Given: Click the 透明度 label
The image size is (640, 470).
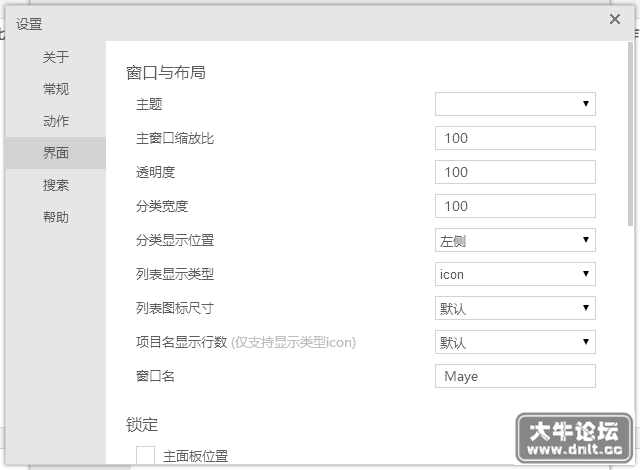Looking at the screenshot, I should click(x=156, y=172).
